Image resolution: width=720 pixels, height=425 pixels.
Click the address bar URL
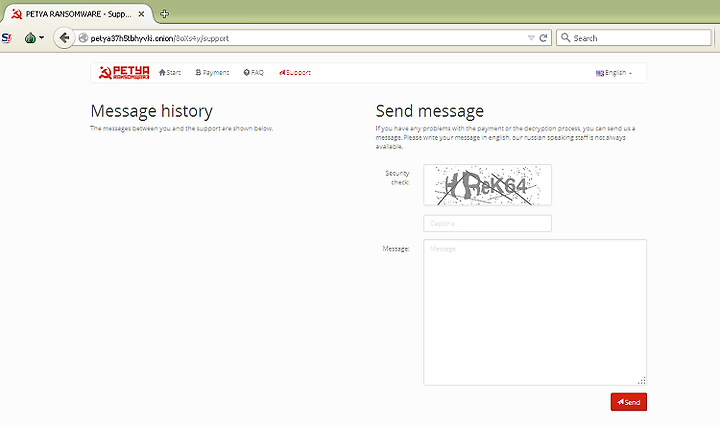159,38
